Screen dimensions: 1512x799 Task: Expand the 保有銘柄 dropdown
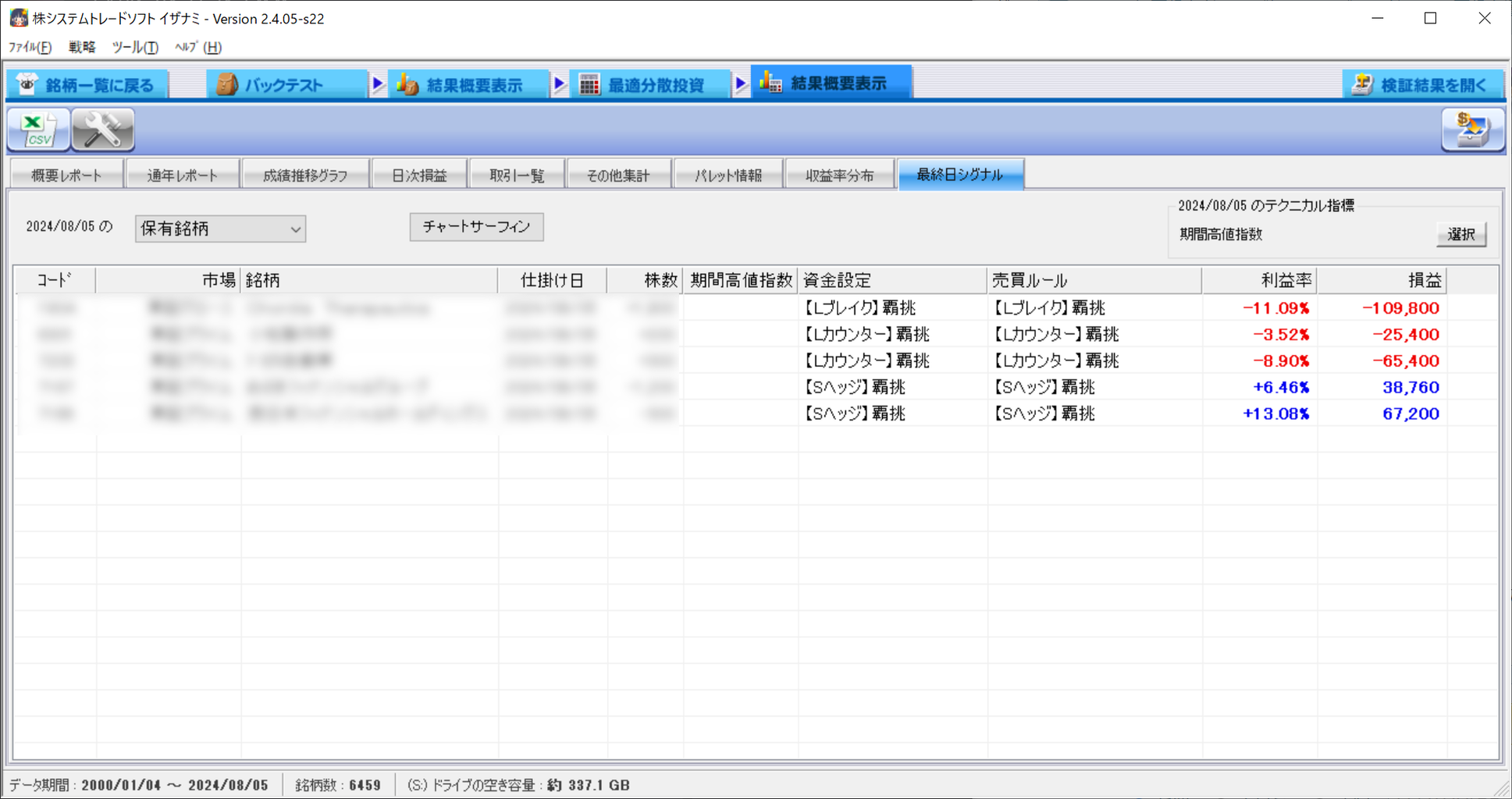220,229
